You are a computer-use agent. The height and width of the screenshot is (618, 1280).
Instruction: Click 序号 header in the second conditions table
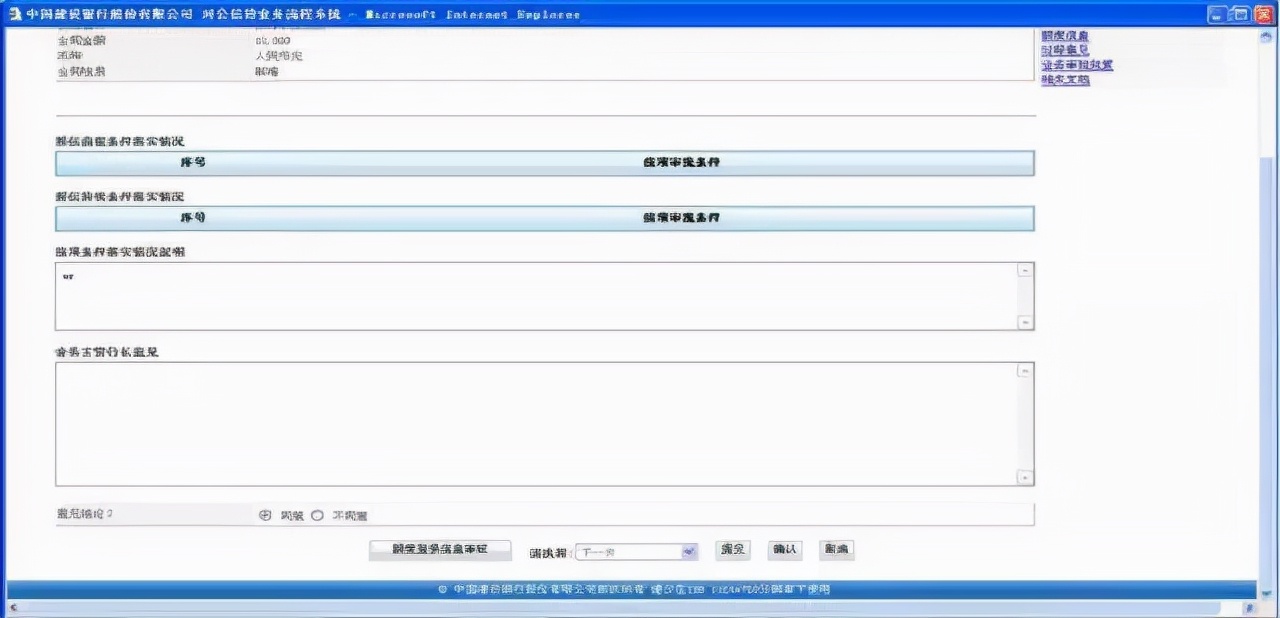(193, 217)
